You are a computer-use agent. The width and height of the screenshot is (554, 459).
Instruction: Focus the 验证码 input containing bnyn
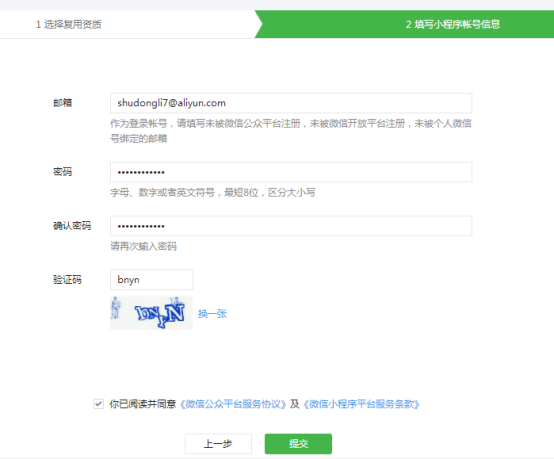[152, 279]
